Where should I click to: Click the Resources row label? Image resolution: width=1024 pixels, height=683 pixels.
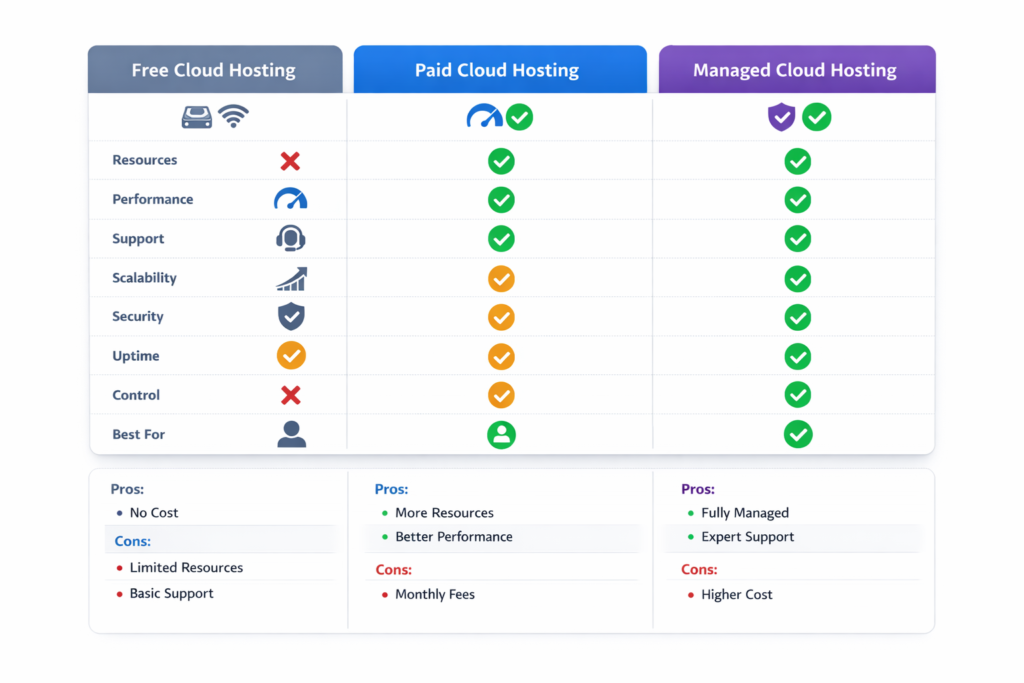pos(144,160)
